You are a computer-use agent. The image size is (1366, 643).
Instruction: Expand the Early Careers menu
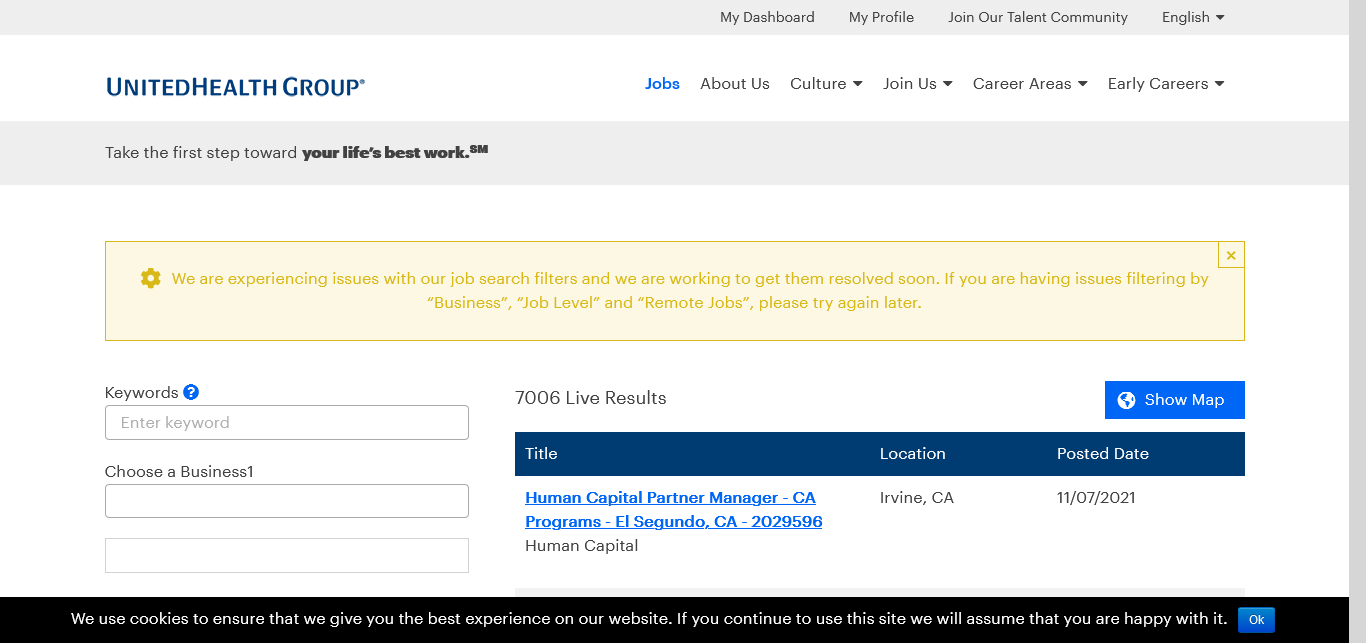tap(1165, 84)
